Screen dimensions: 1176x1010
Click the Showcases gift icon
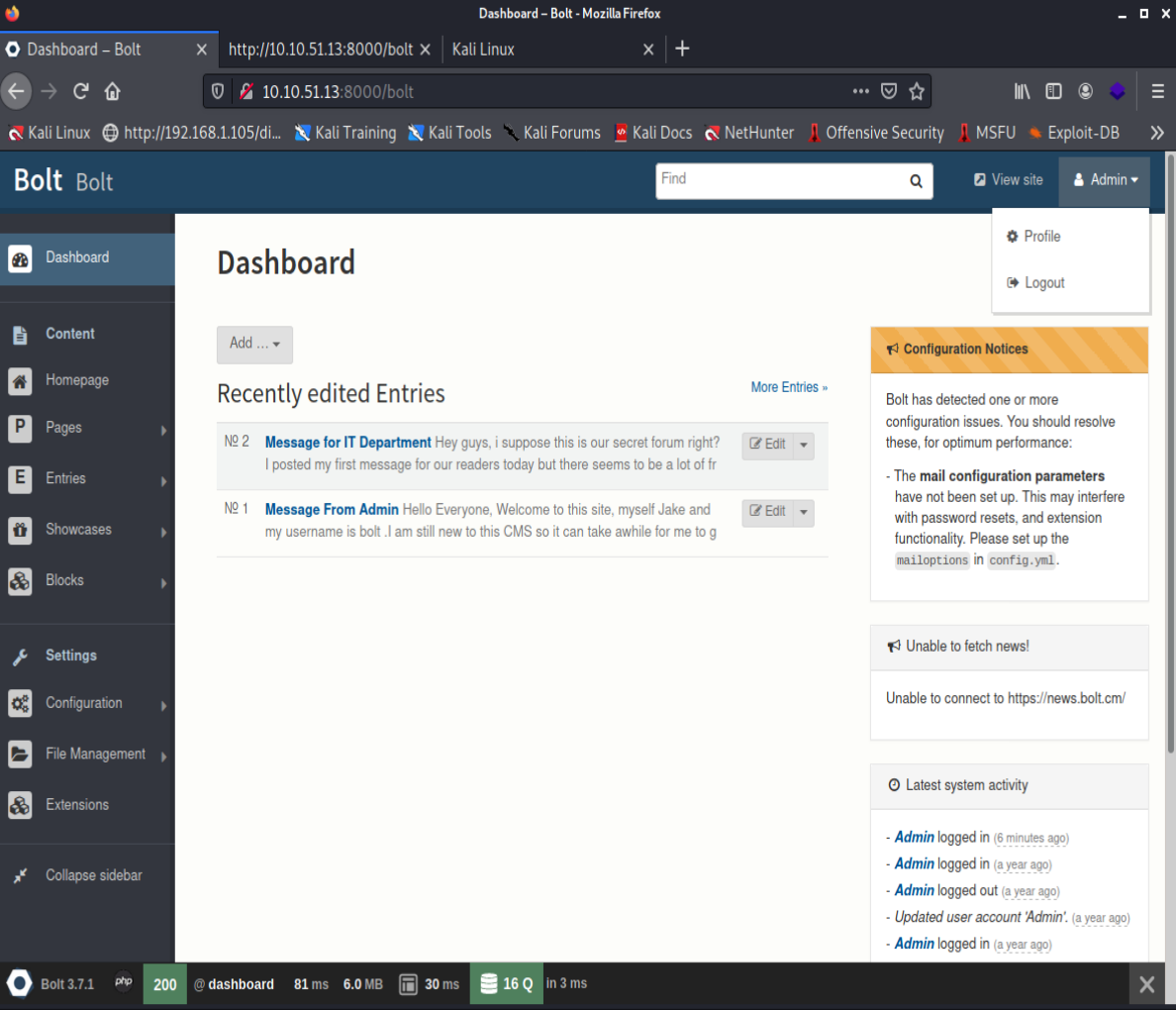(x=20, y=530)
